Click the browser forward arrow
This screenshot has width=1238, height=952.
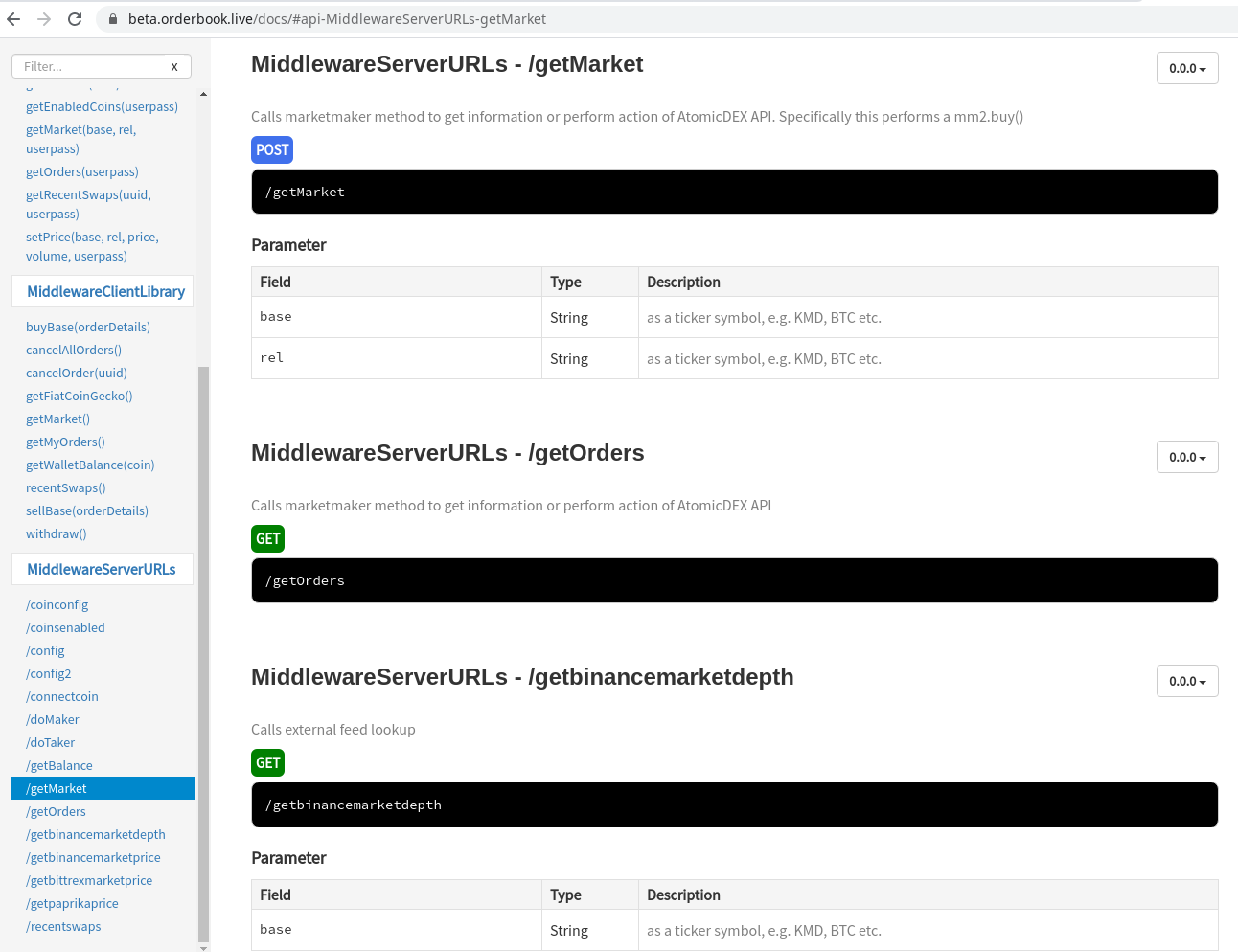point(44,19)
